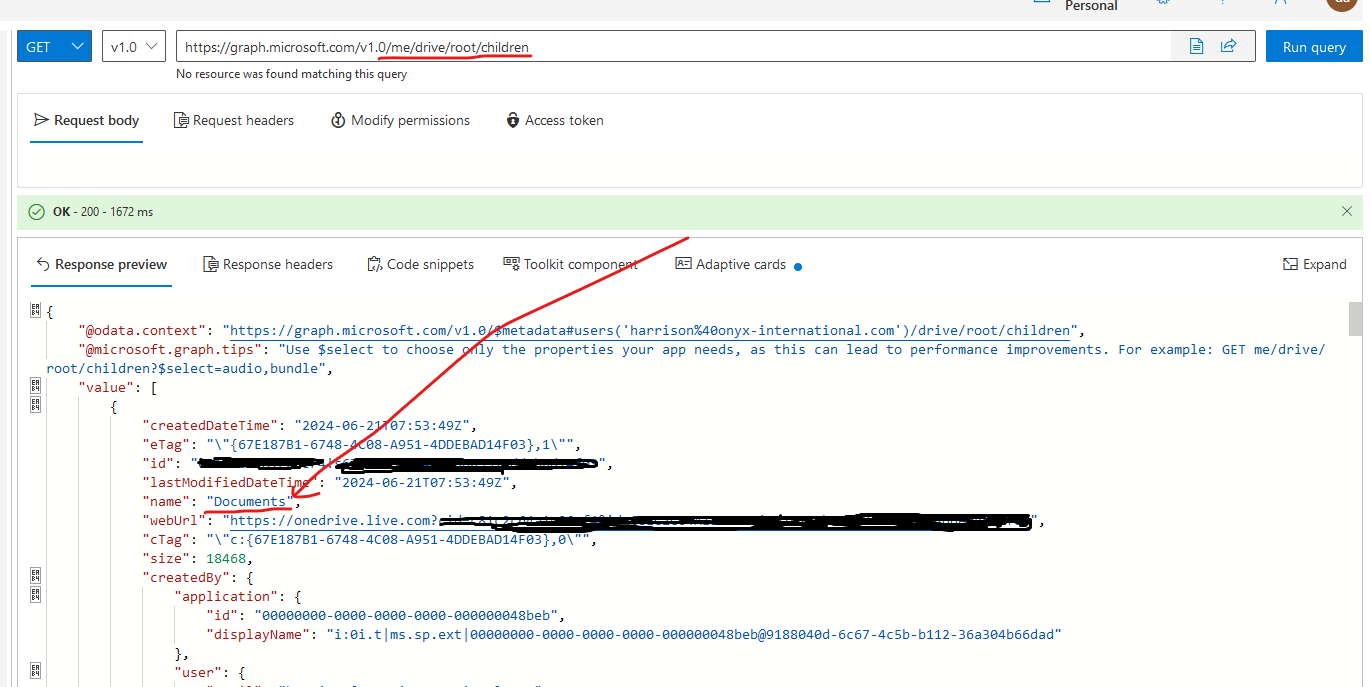Open the Adaptive cards tab

(731, 265)
